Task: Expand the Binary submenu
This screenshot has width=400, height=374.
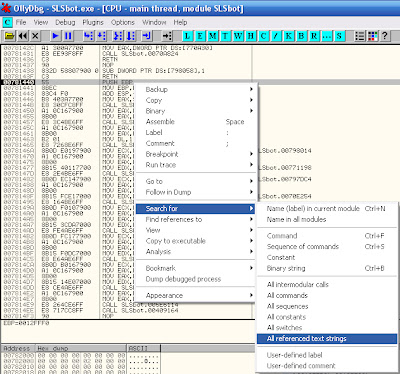Action: [195, 111]
